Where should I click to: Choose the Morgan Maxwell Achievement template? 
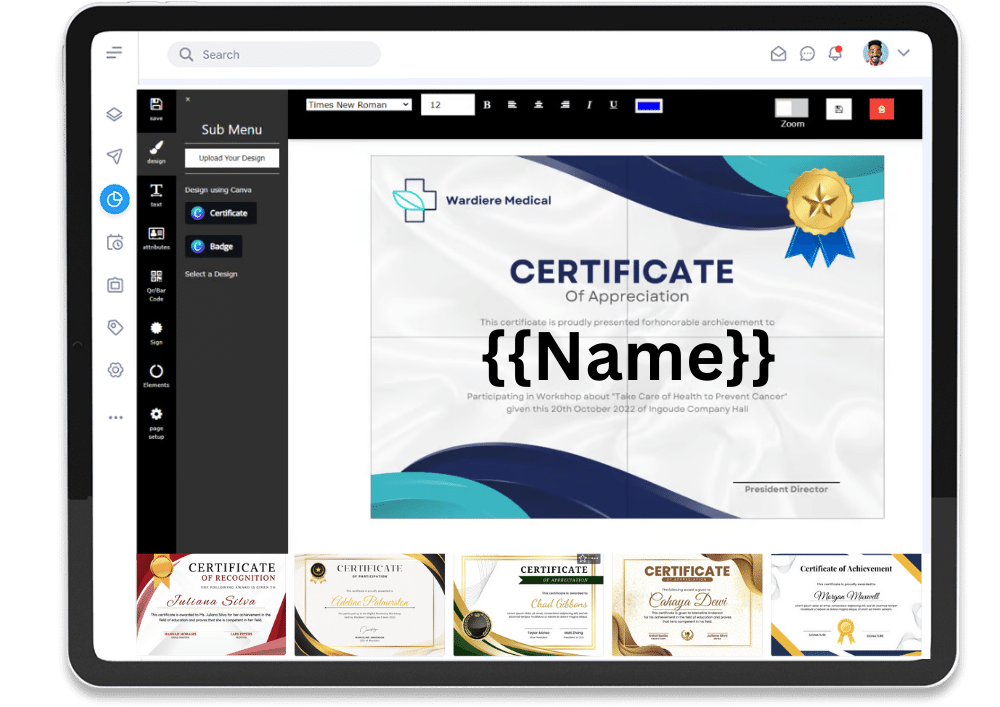(x=846, y=604)
